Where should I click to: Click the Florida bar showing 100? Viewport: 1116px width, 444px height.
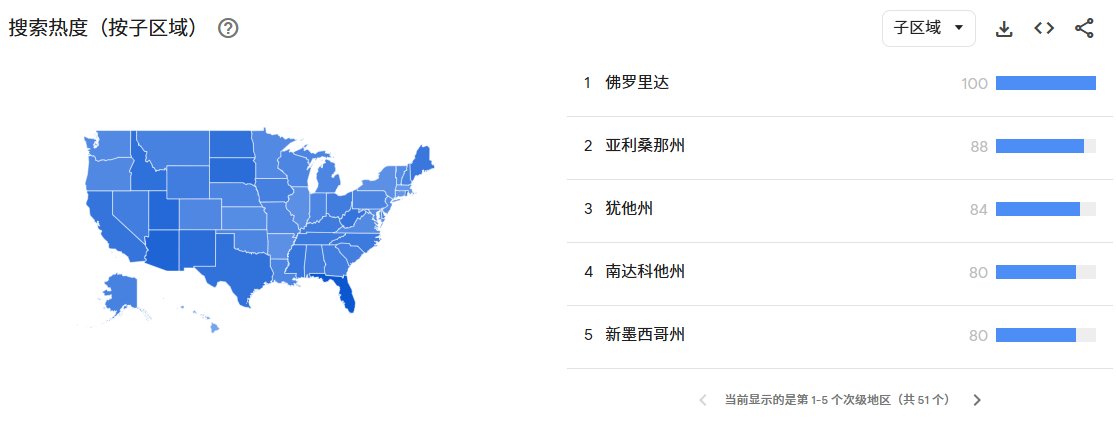1045,83
